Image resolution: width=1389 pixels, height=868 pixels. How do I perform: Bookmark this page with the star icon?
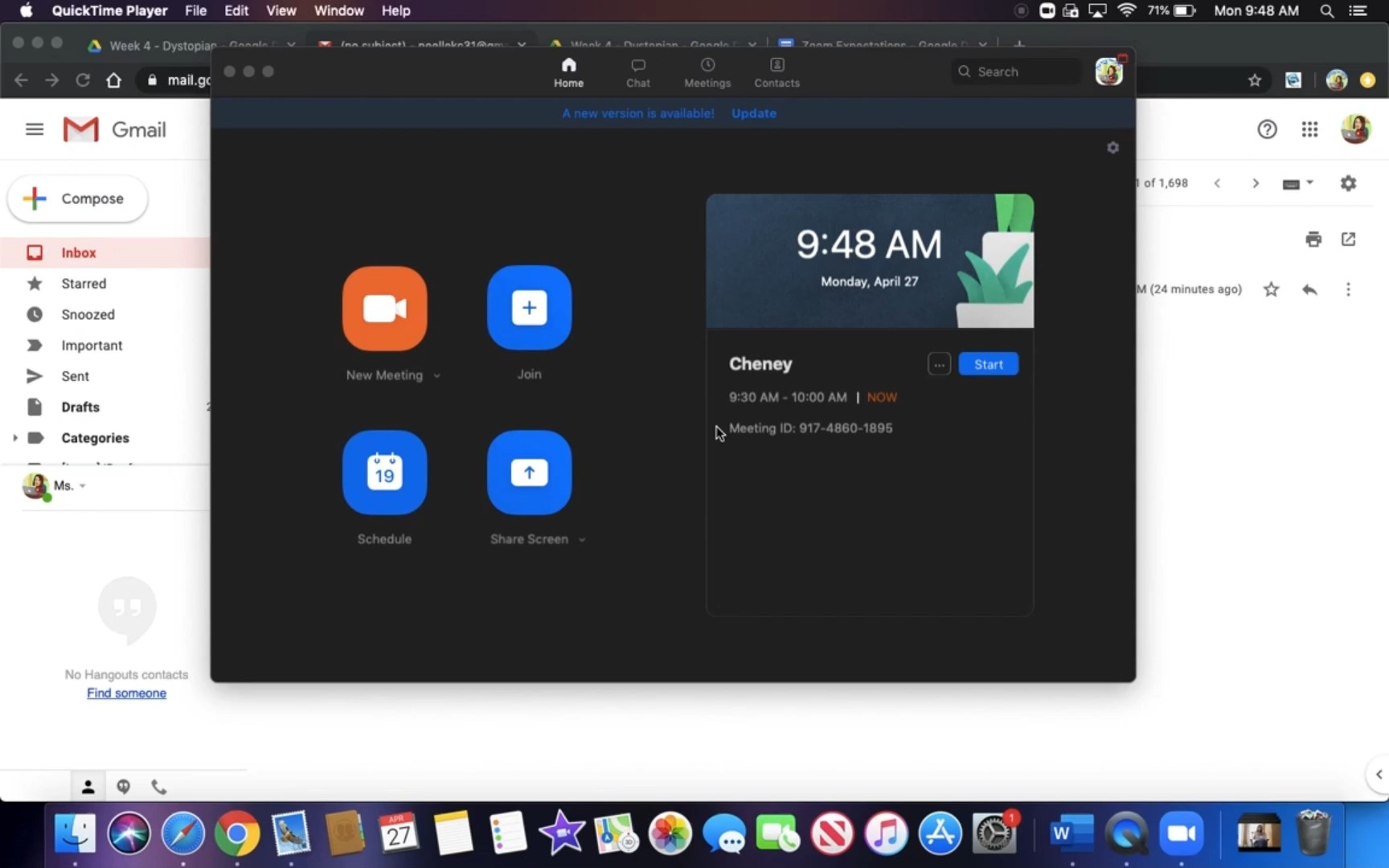pyautogui.click(x=1254, y=80)
